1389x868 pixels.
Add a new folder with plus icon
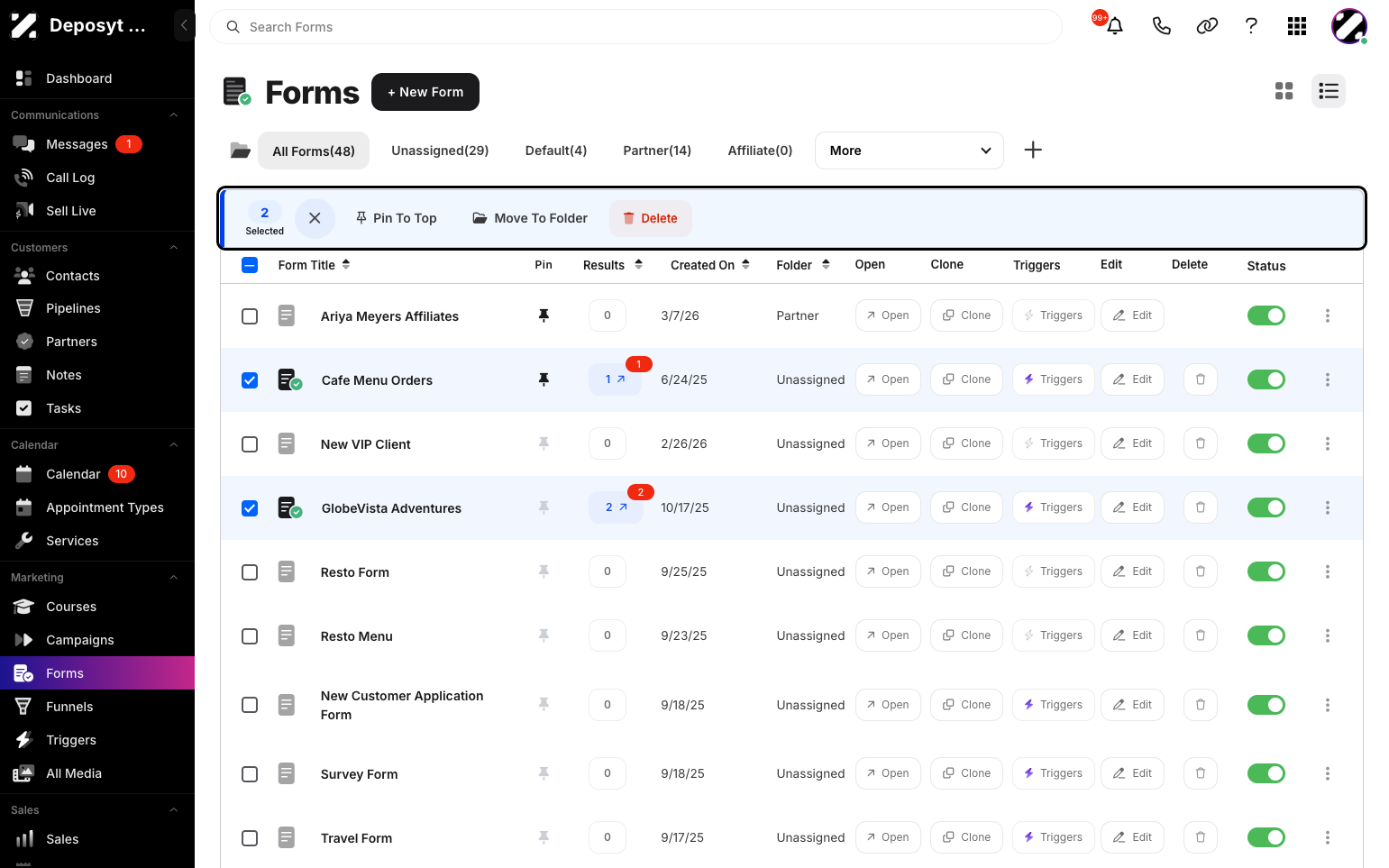[1033, 150]
